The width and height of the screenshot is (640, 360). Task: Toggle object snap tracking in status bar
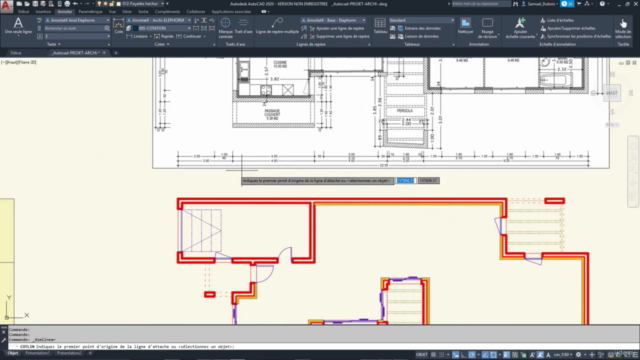[485, 355]
